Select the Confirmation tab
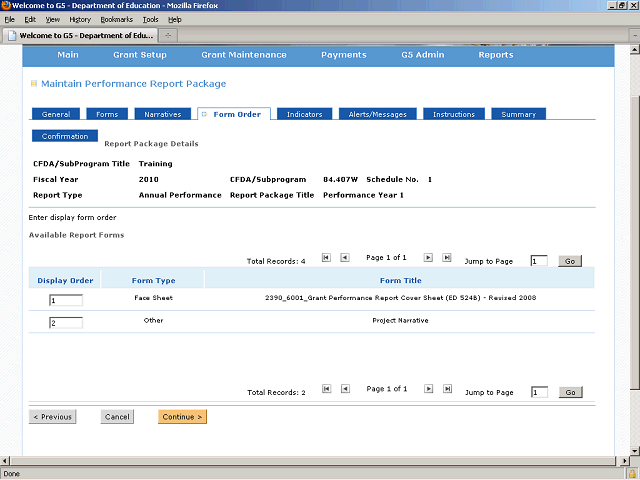Viewport: 640px width, 480px height. pyautogui.click(x=65, y=136)
